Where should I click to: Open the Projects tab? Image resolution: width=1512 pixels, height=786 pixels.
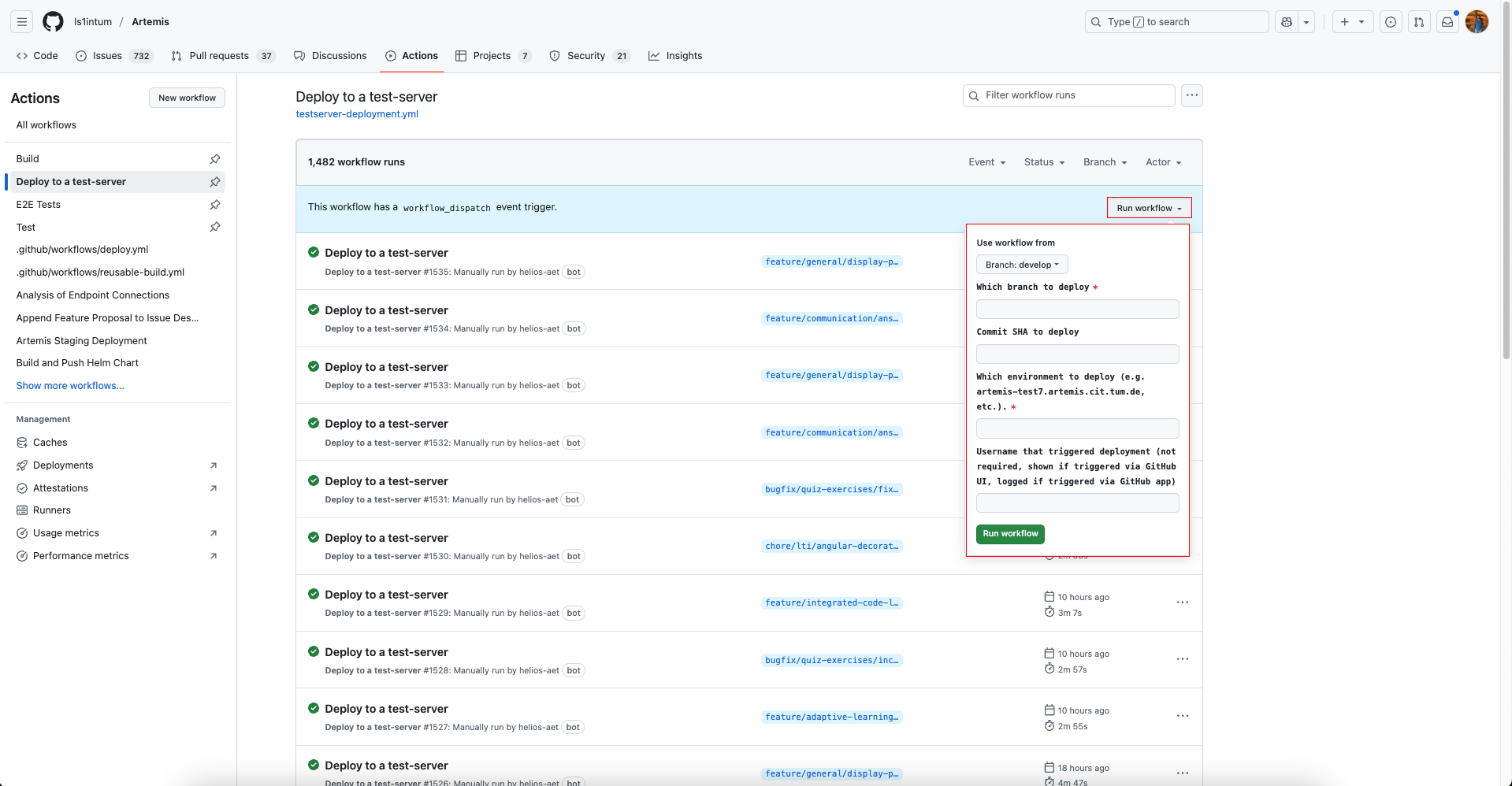click(493, 56)
